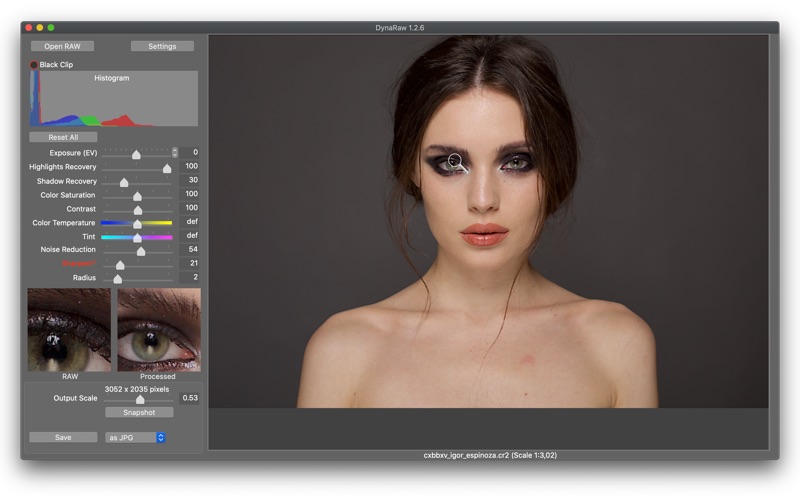
Task: Click the Sharpen slider handle
Action: click(120, 265)
